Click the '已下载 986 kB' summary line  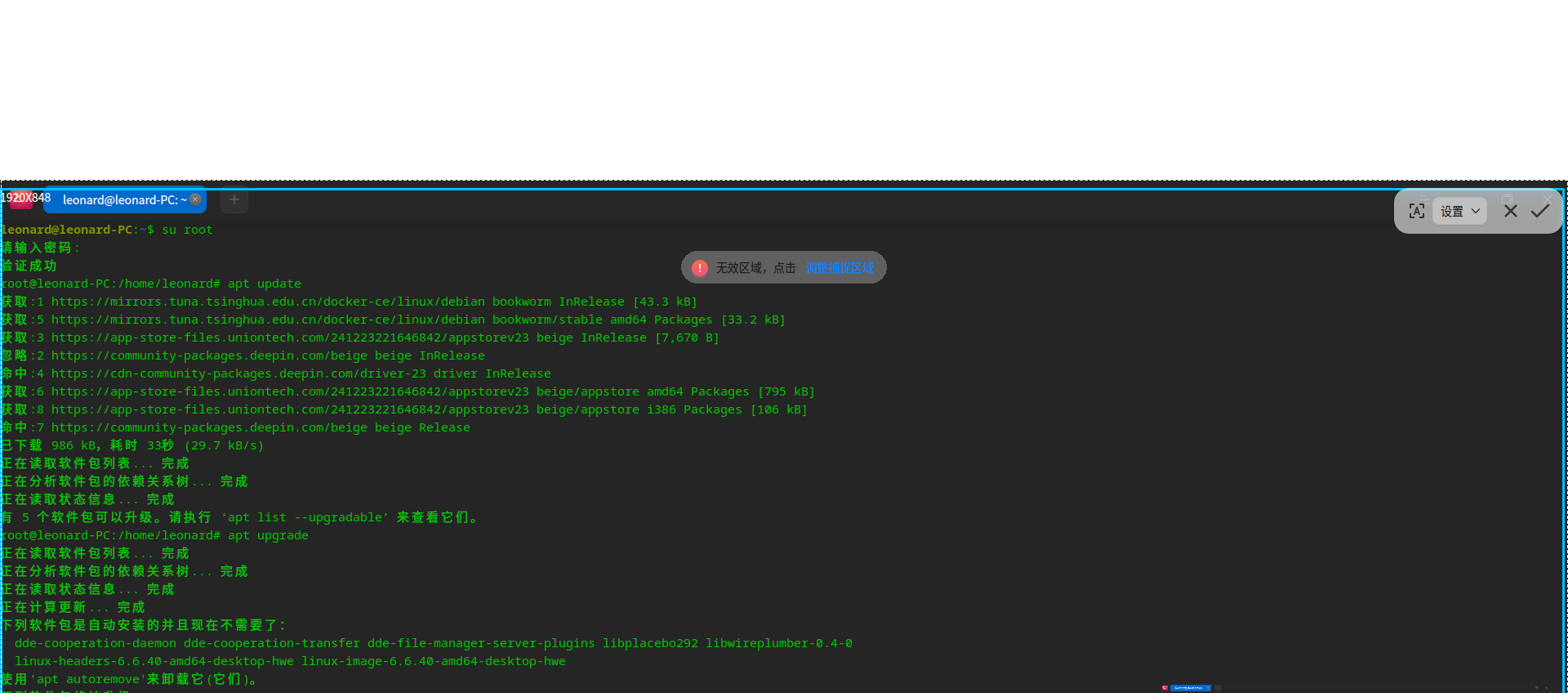(x=132, y=445)
